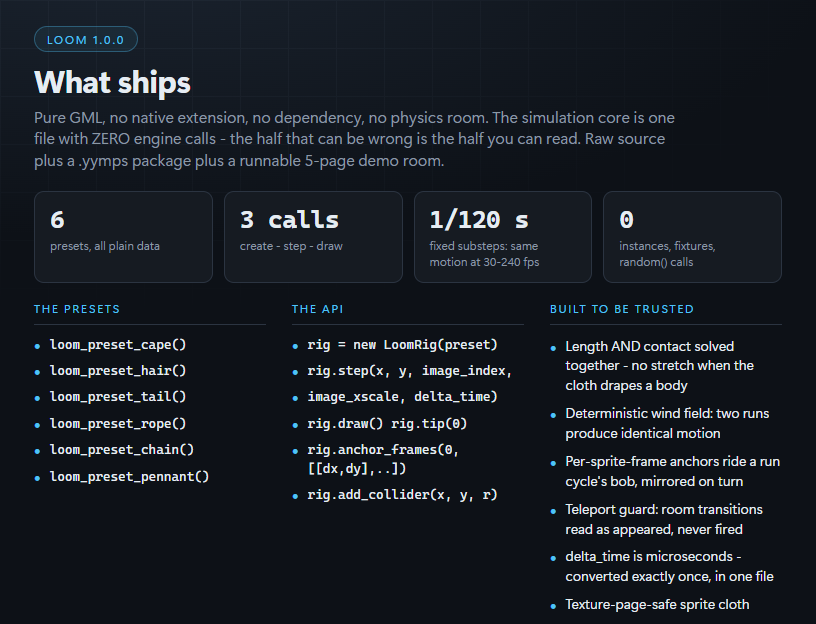
Task: Click 'rig.add_collider(x, y, r)' line
Action: point(402,494)
